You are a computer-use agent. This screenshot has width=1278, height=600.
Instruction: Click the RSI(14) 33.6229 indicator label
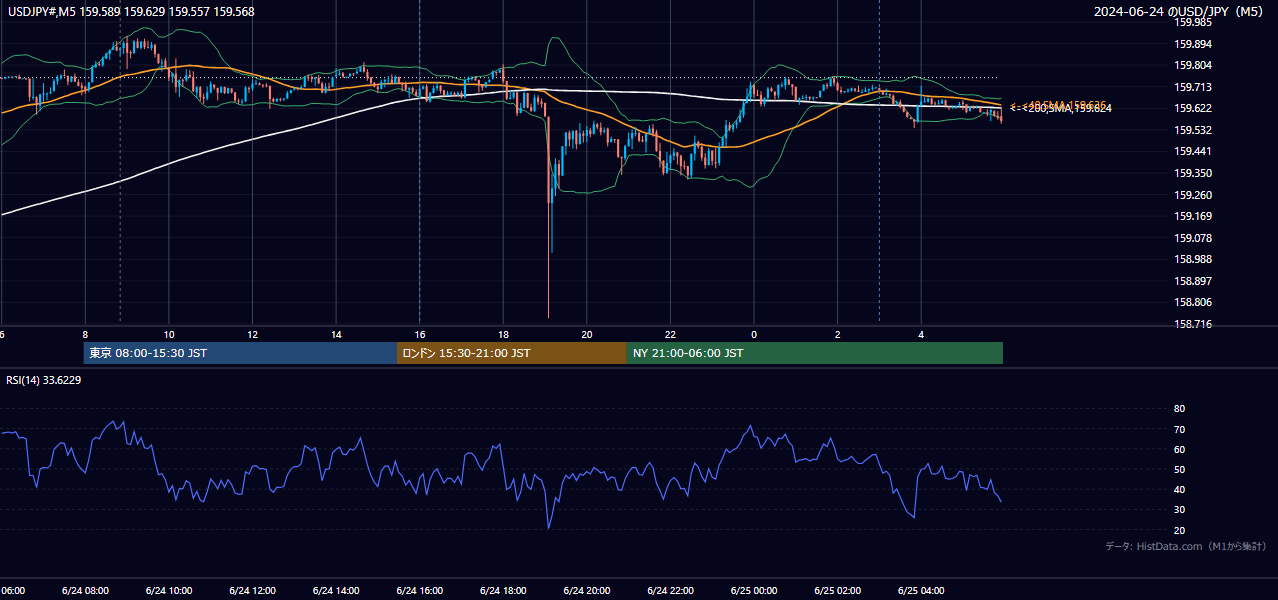coord(44,380)
